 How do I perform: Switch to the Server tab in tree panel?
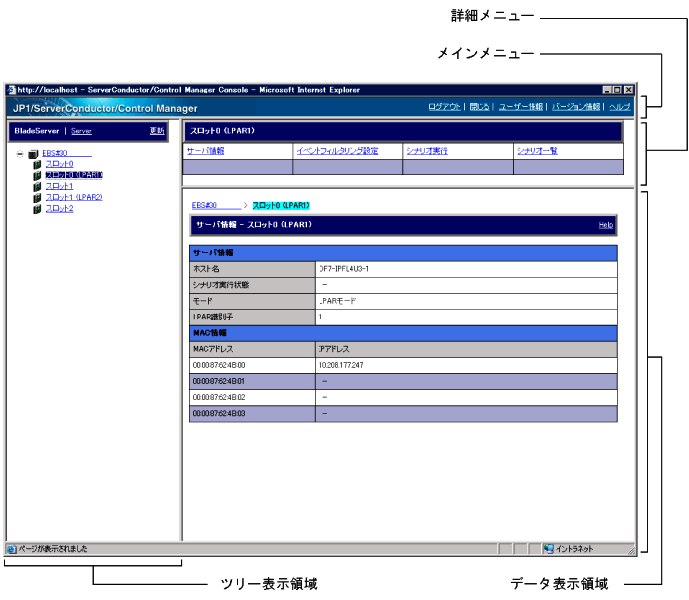point(81,131)
